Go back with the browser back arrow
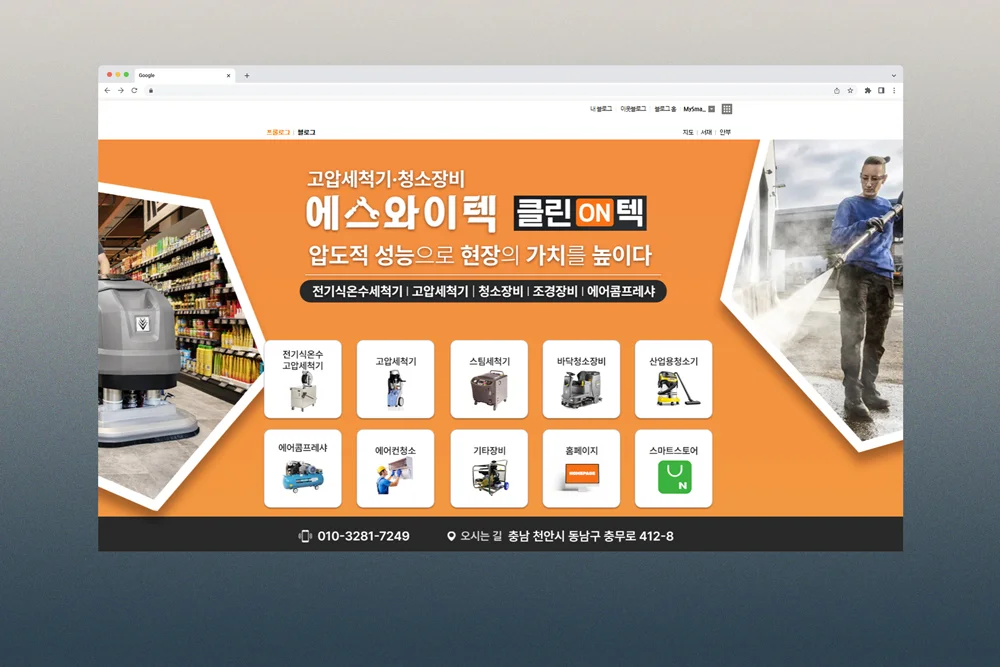 coord(107,91)
